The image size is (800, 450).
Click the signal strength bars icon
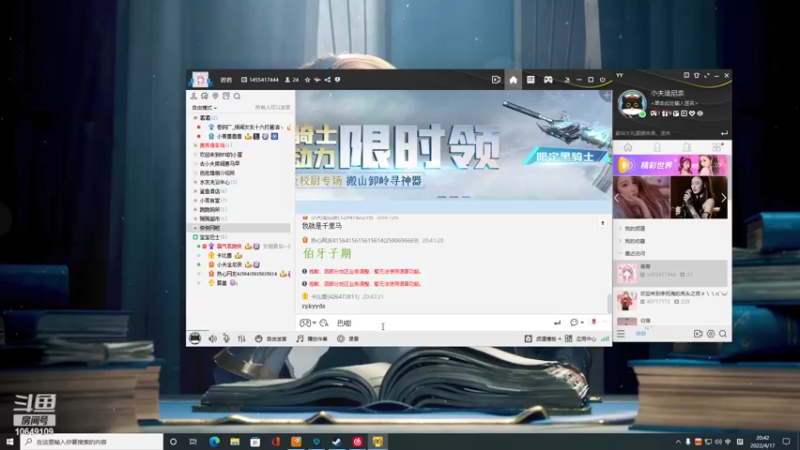click(x=605, y=339)
